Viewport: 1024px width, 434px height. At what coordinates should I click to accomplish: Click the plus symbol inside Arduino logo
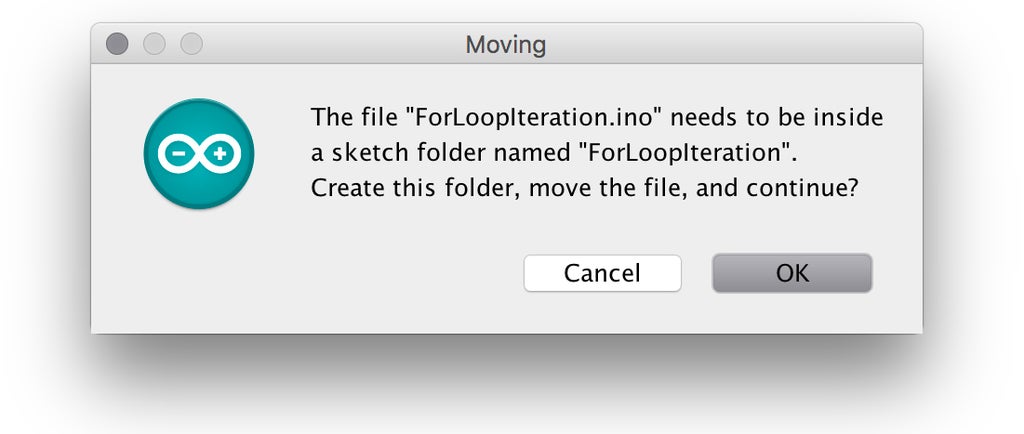click(x=219, y=154)
